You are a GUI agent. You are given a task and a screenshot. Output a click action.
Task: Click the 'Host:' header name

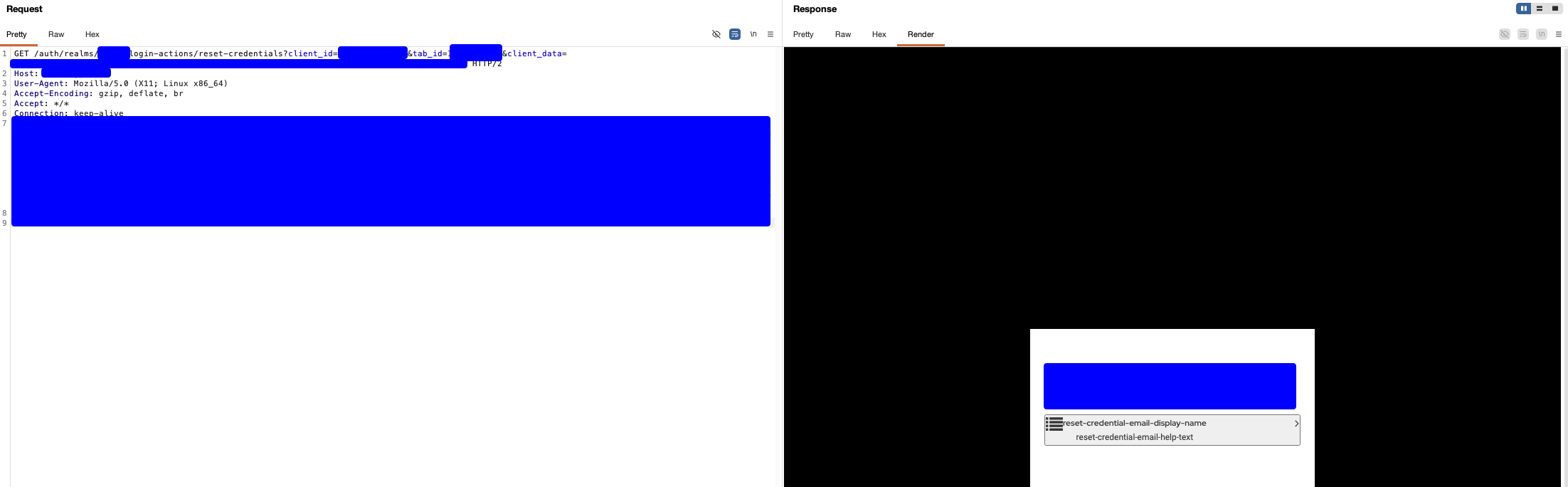(x=26, y=73)
